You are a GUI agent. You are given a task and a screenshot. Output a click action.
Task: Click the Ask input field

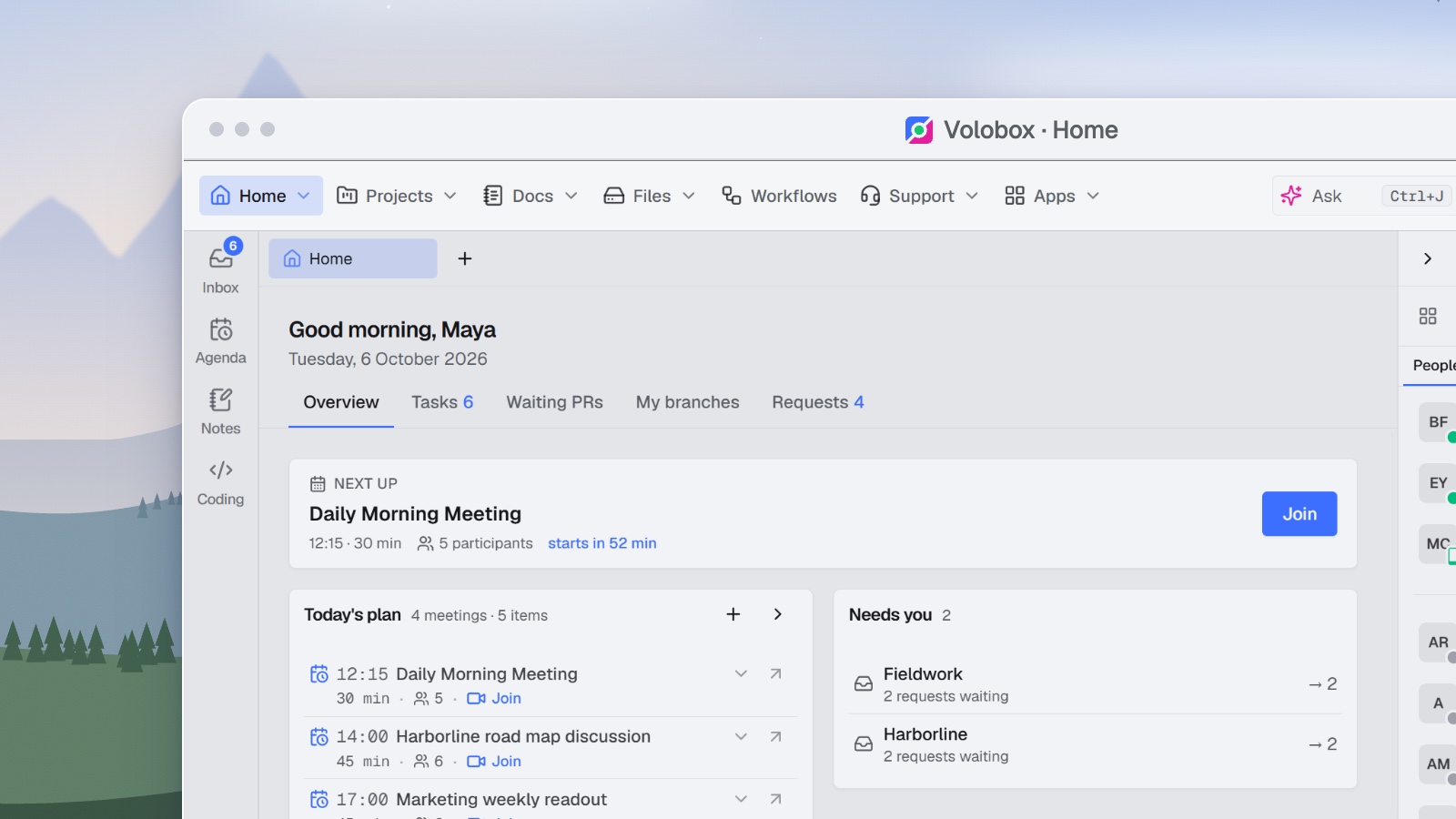[1364, 196]
